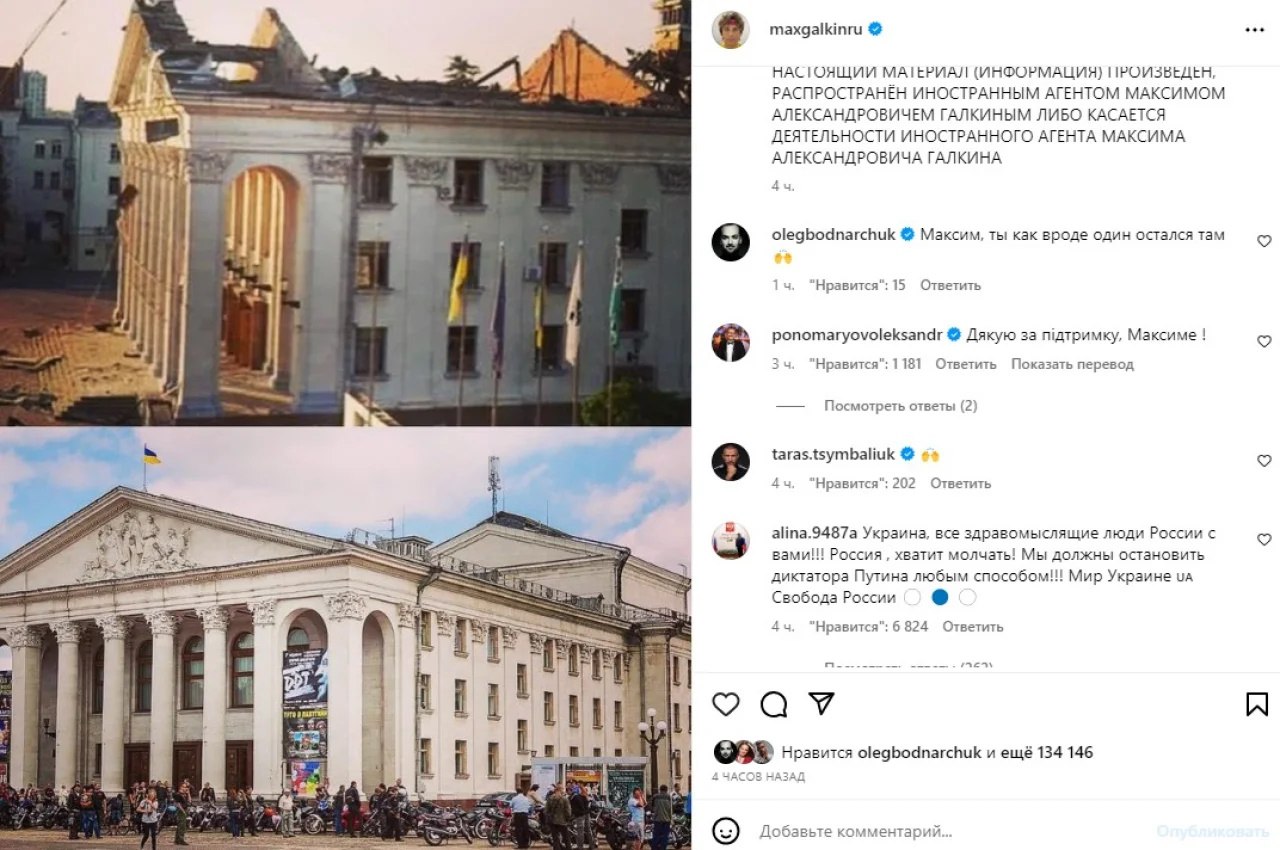1280x850 pixels.
Task: Open maxgalkinru username link
Action: tap(815, 29)
